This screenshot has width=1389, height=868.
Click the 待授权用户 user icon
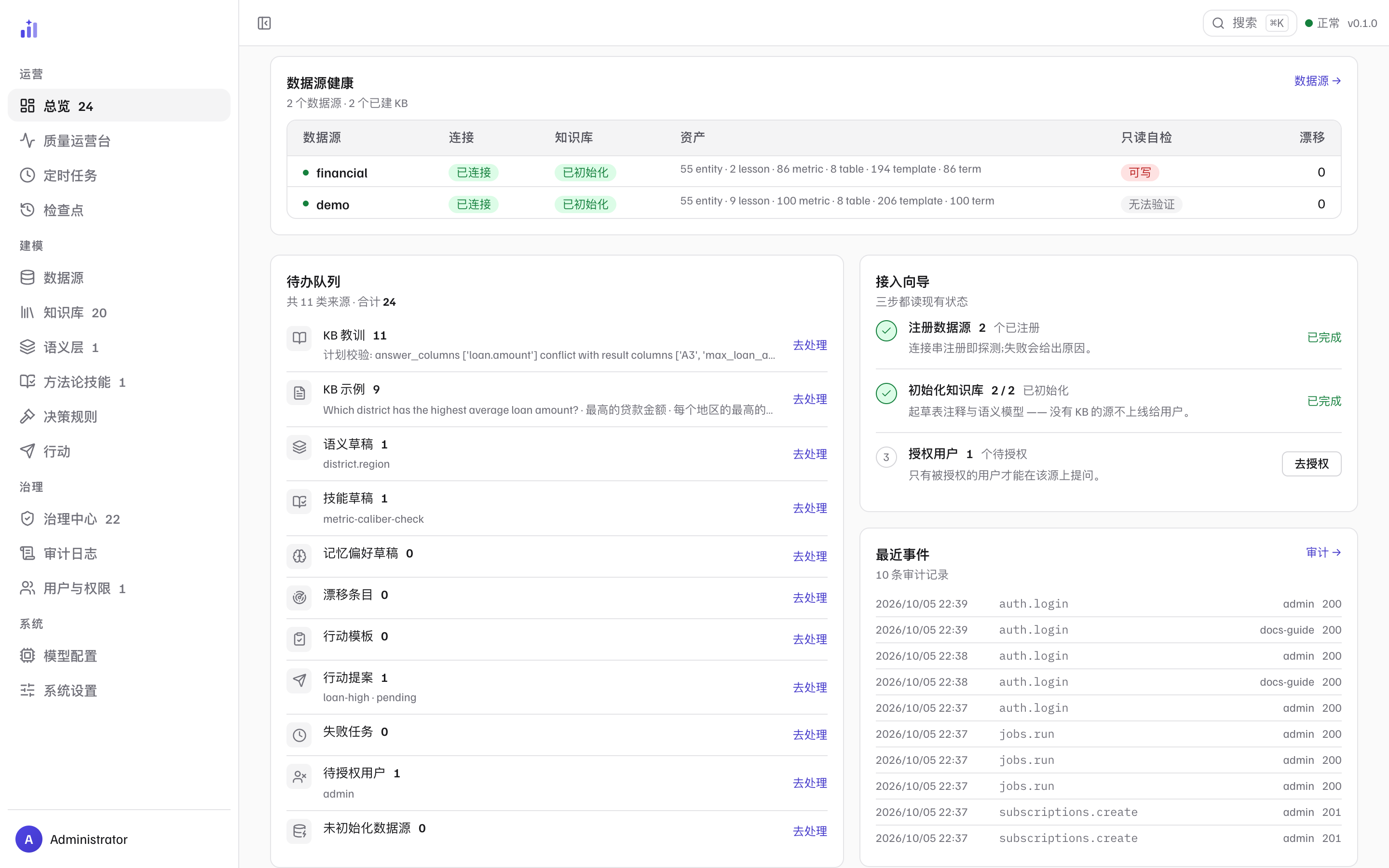299,777
